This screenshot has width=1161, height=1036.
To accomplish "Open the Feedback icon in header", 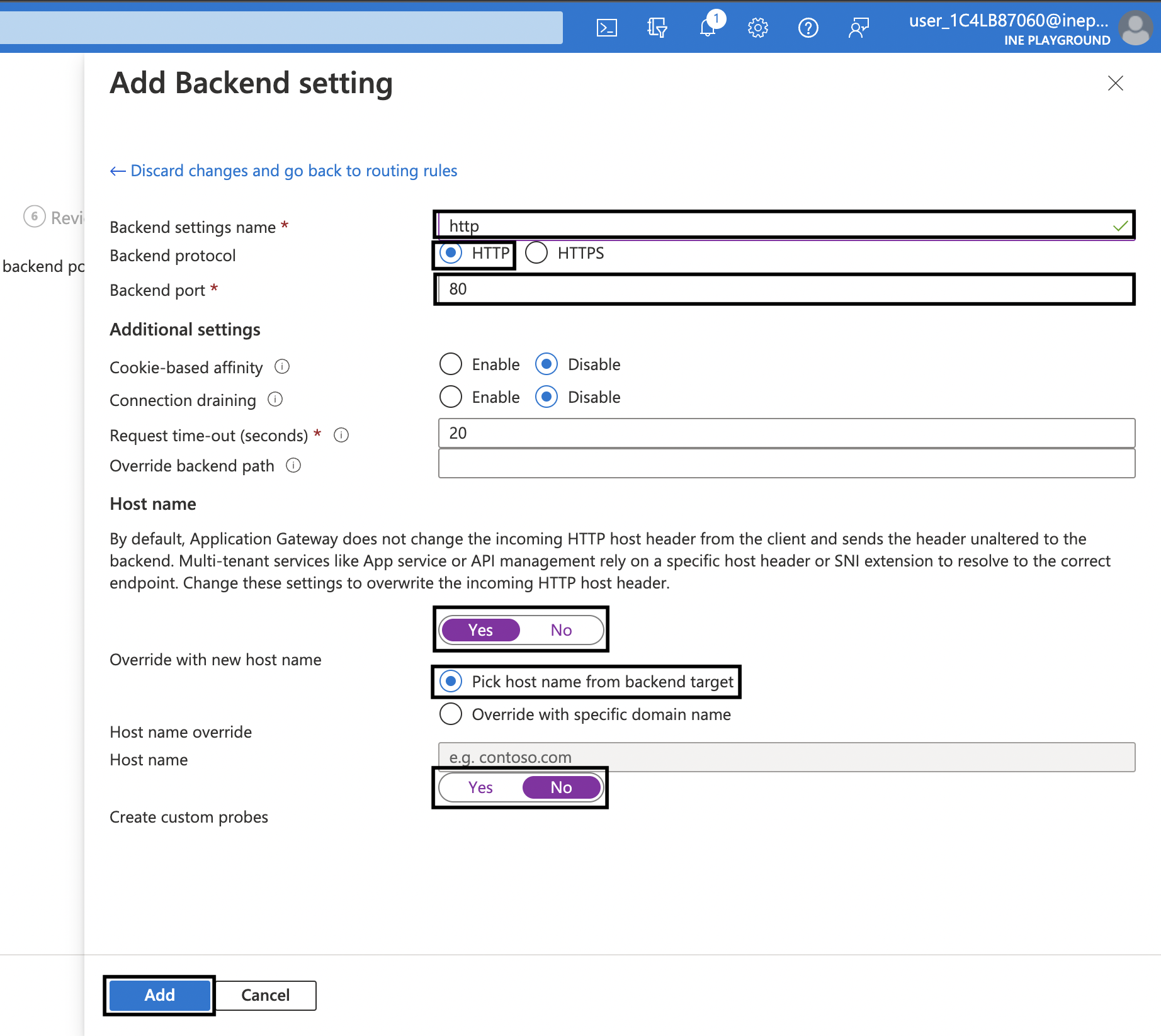I will (x=858, y=28).
